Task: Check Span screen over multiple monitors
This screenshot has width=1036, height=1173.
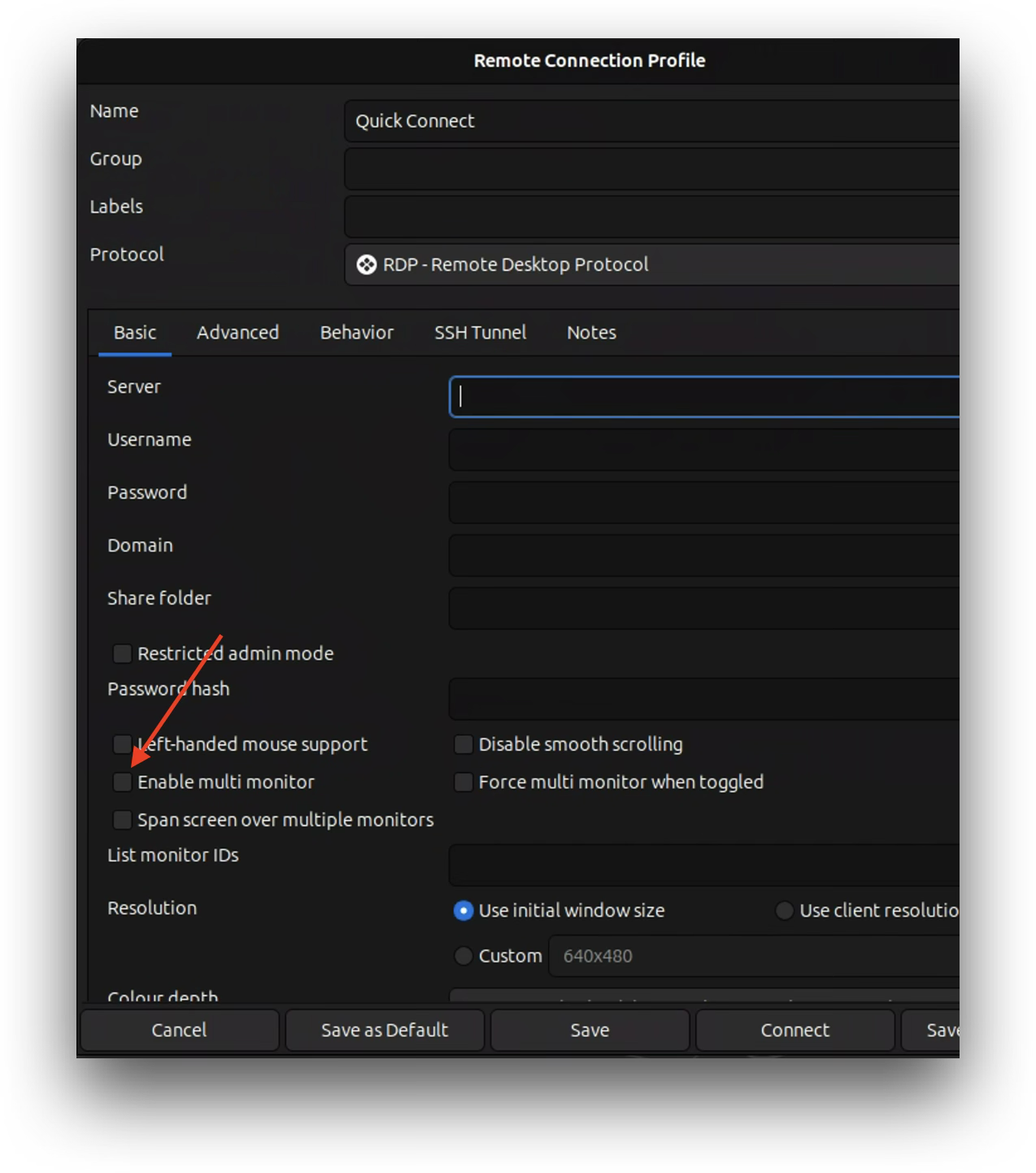Action: pos(122,820)
